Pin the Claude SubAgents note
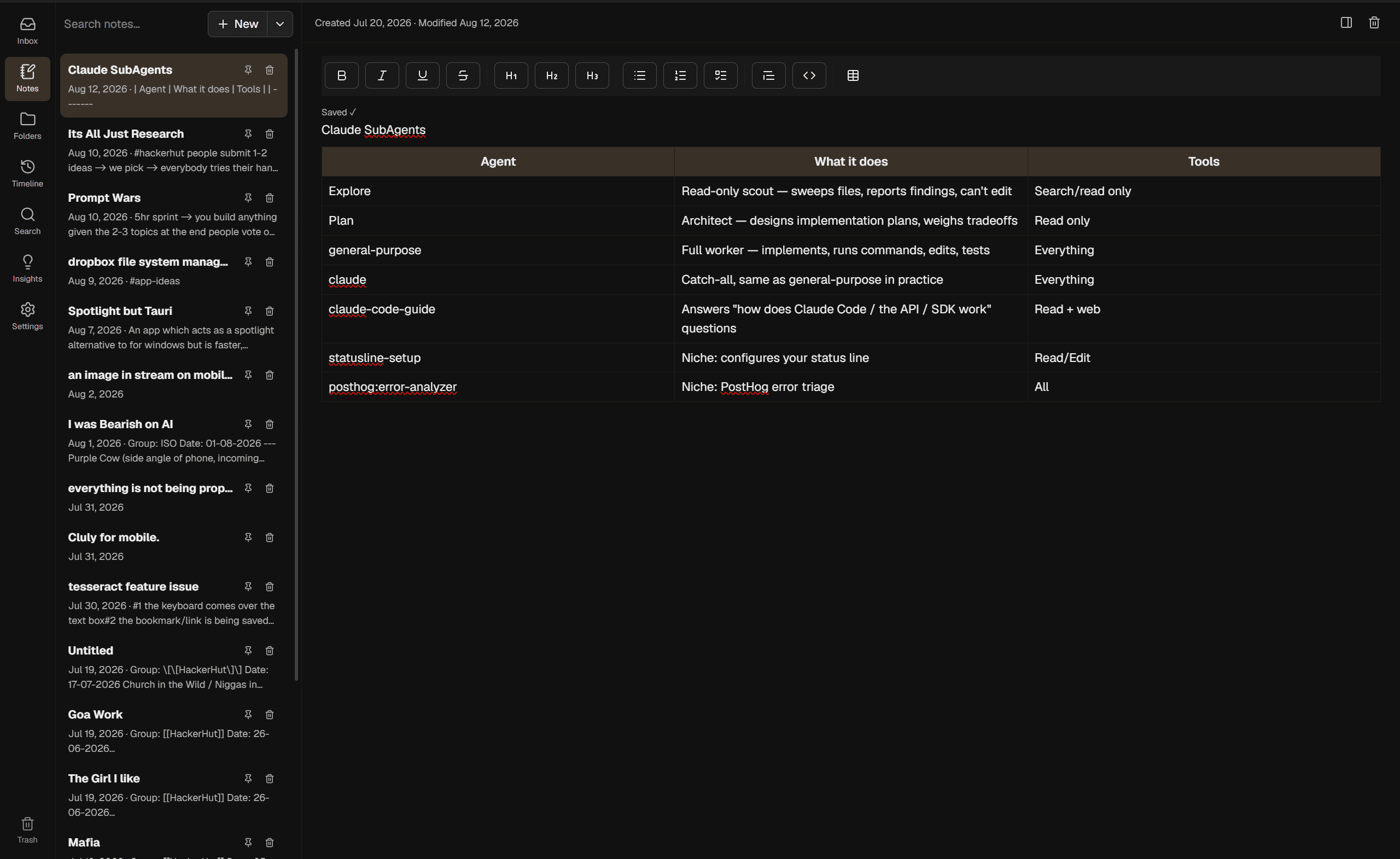The height and width of the screenshot is (859, 1400). 248,70
